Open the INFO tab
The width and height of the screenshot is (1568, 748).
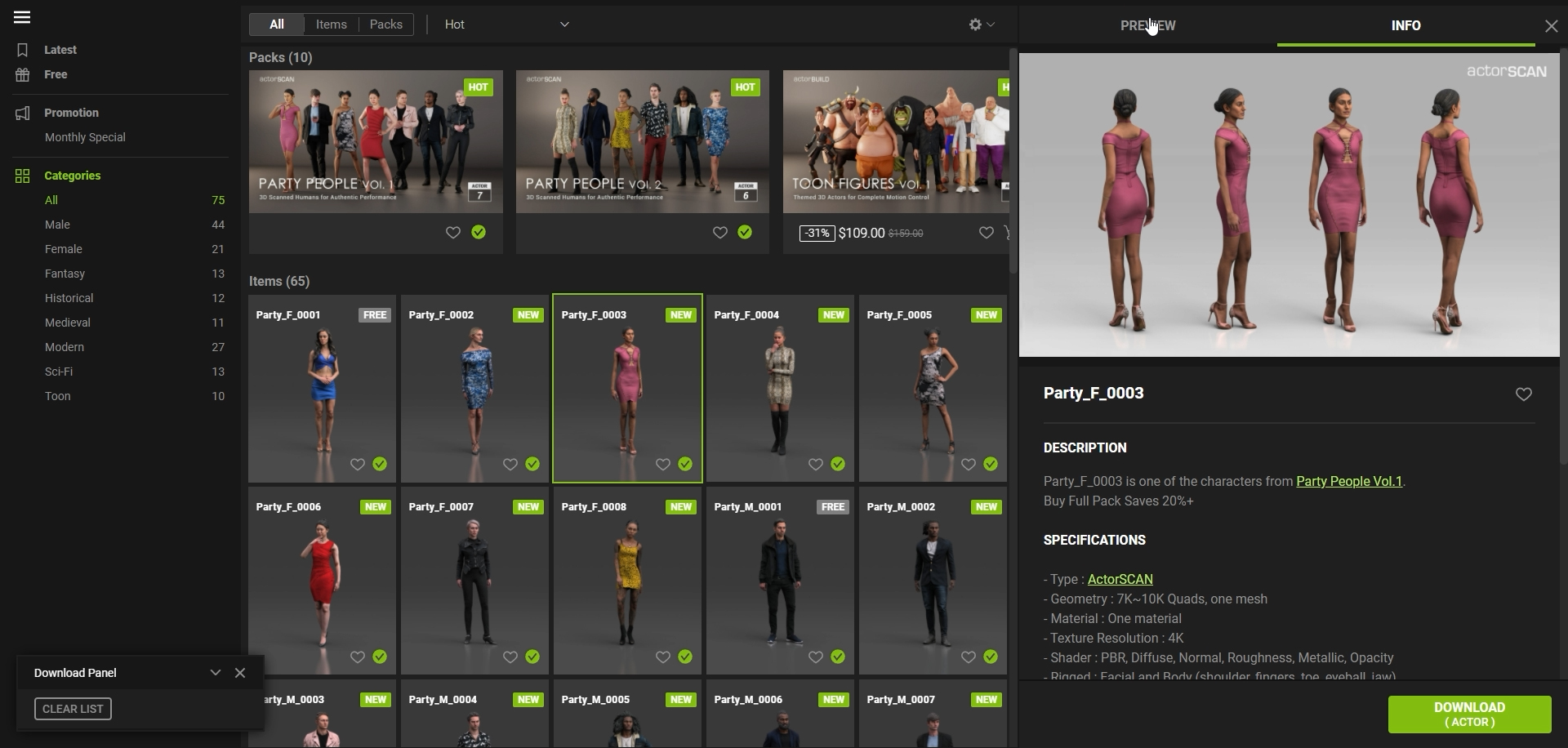pos(1406,26)
